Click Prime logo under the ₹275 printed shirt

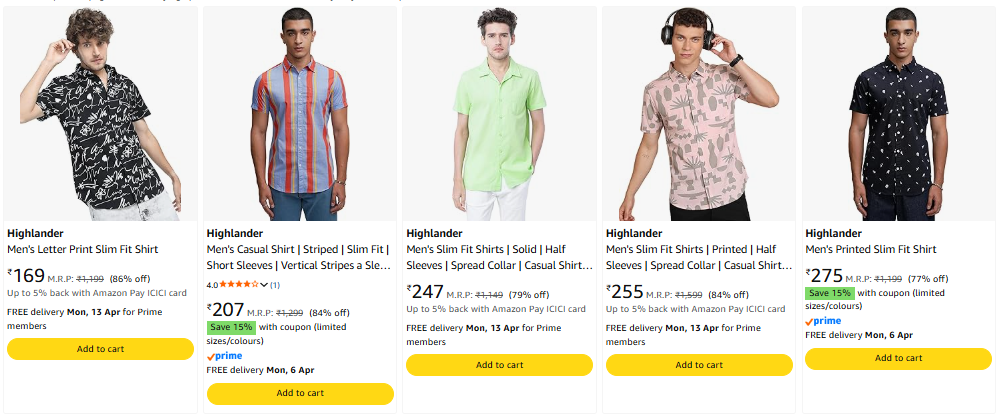(823, 320)
